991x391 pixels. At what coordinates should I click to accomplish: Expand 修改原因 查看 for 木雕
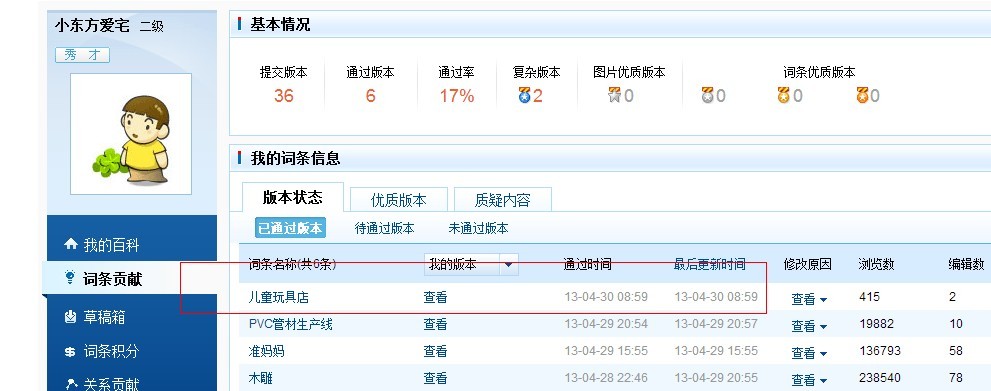[809, 380]
